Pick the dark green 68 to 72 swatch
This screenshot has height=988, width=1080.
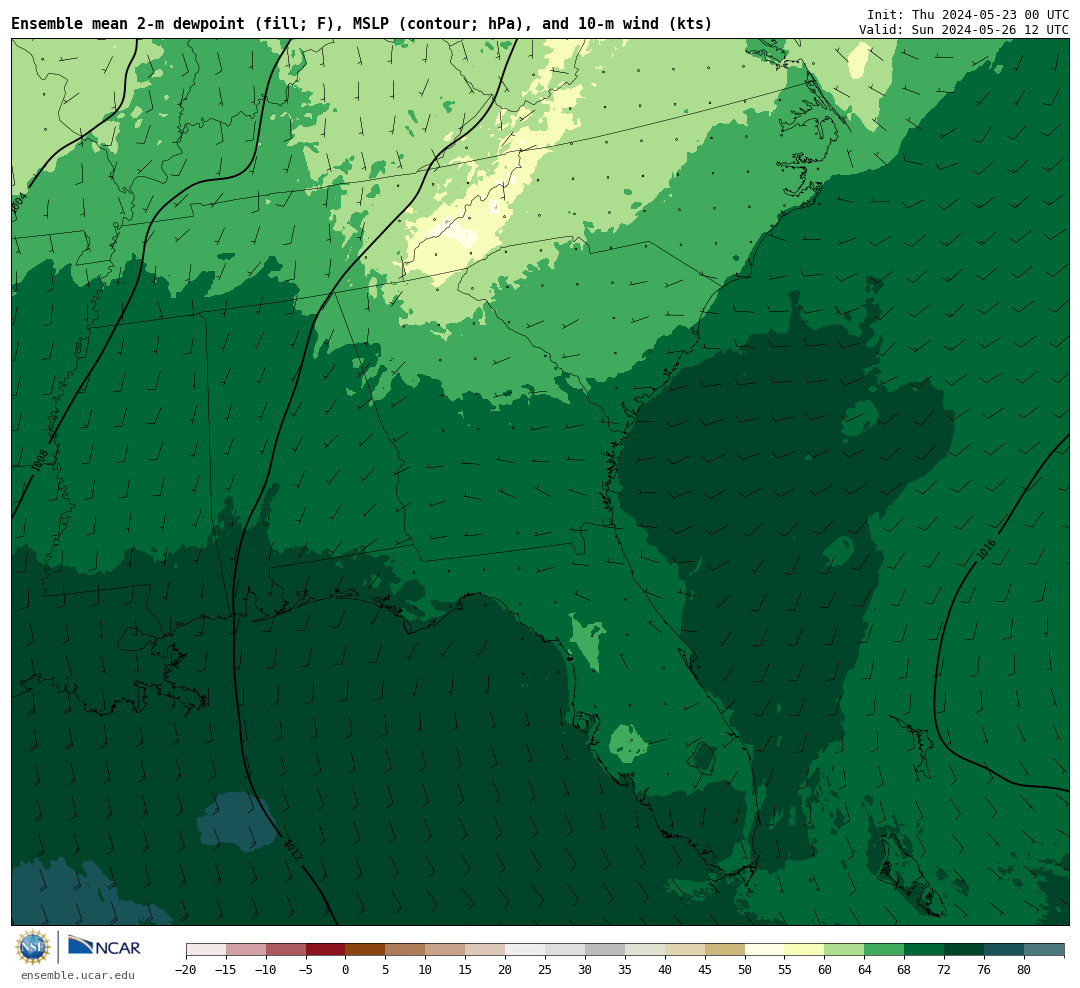[924, 950]
